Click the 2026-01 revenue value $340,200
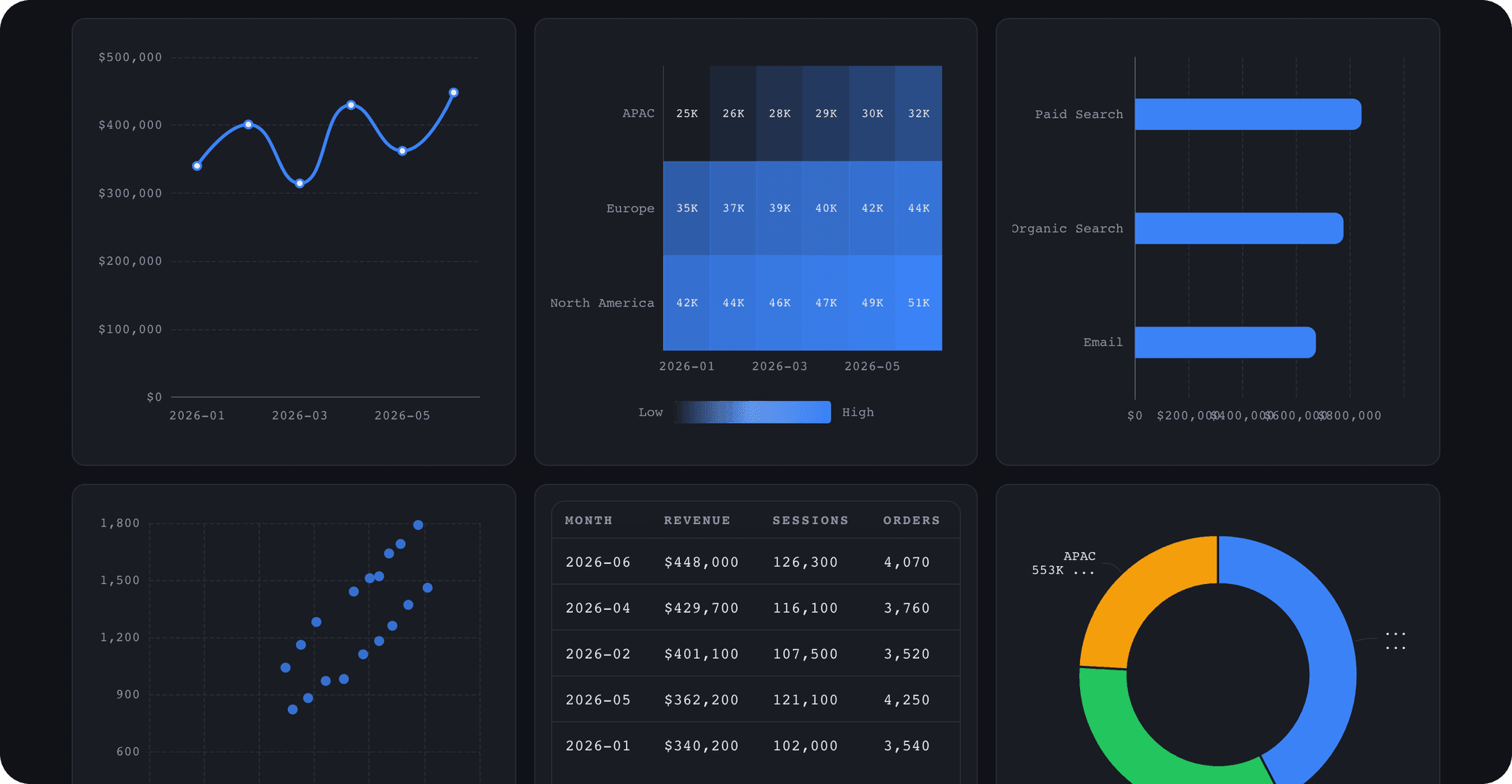1512x784 pixels. coord(701,745)
